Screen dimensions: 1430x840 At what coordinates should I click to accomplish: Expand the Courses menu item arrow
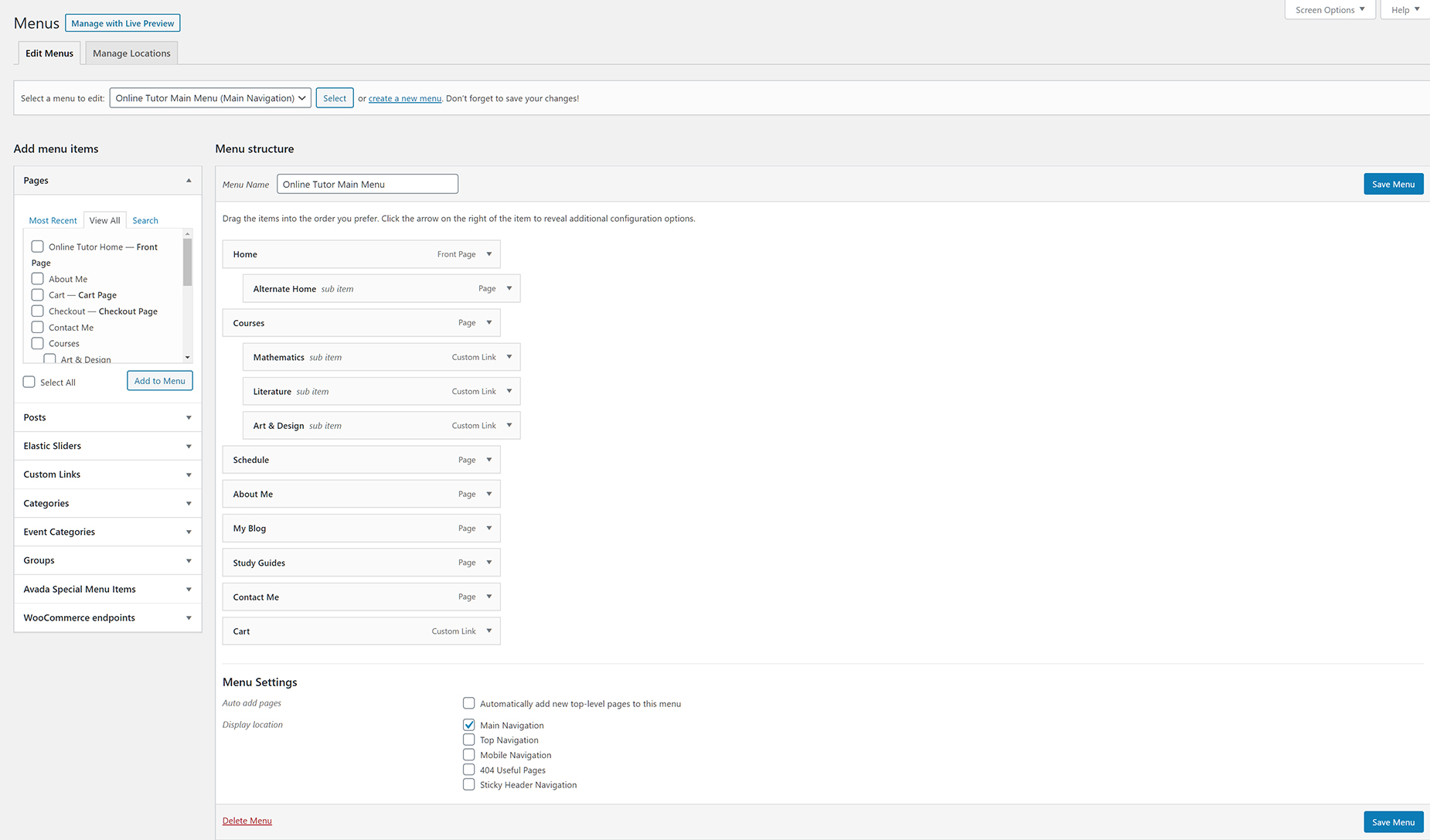(489, 323)
